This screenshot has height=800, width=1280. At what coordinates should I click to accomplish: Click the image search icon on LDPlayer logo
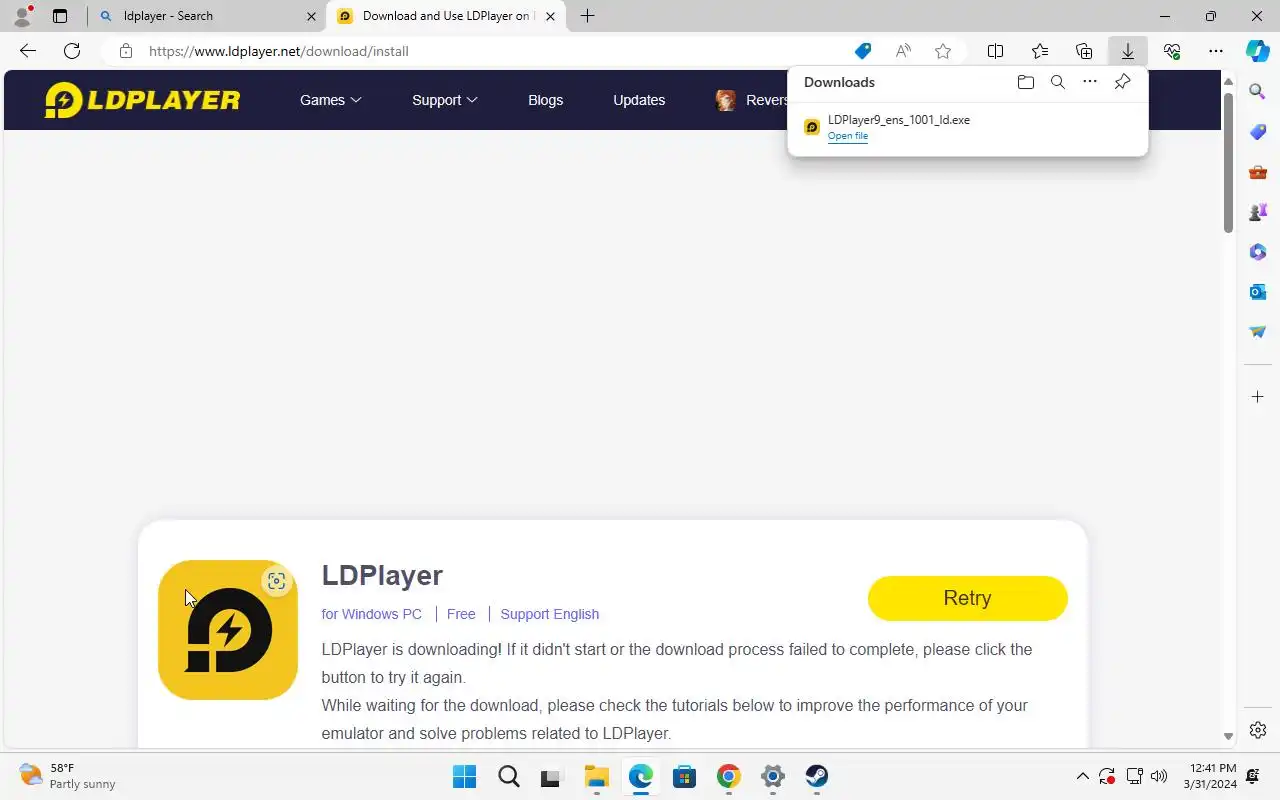(x=277, y=581)
